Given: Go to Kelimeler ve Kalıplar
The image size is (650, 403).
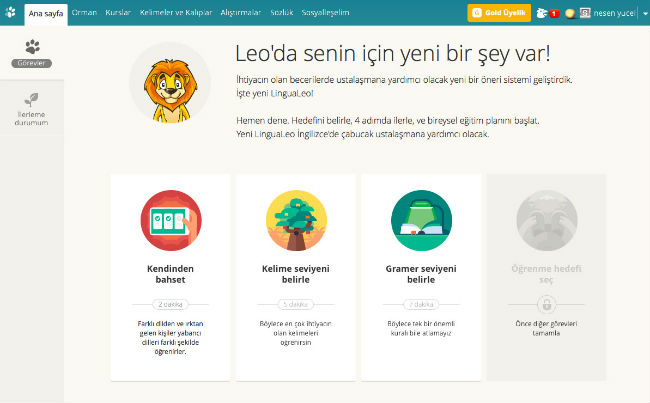Looking at the screenshot, I should click(175, 13).
